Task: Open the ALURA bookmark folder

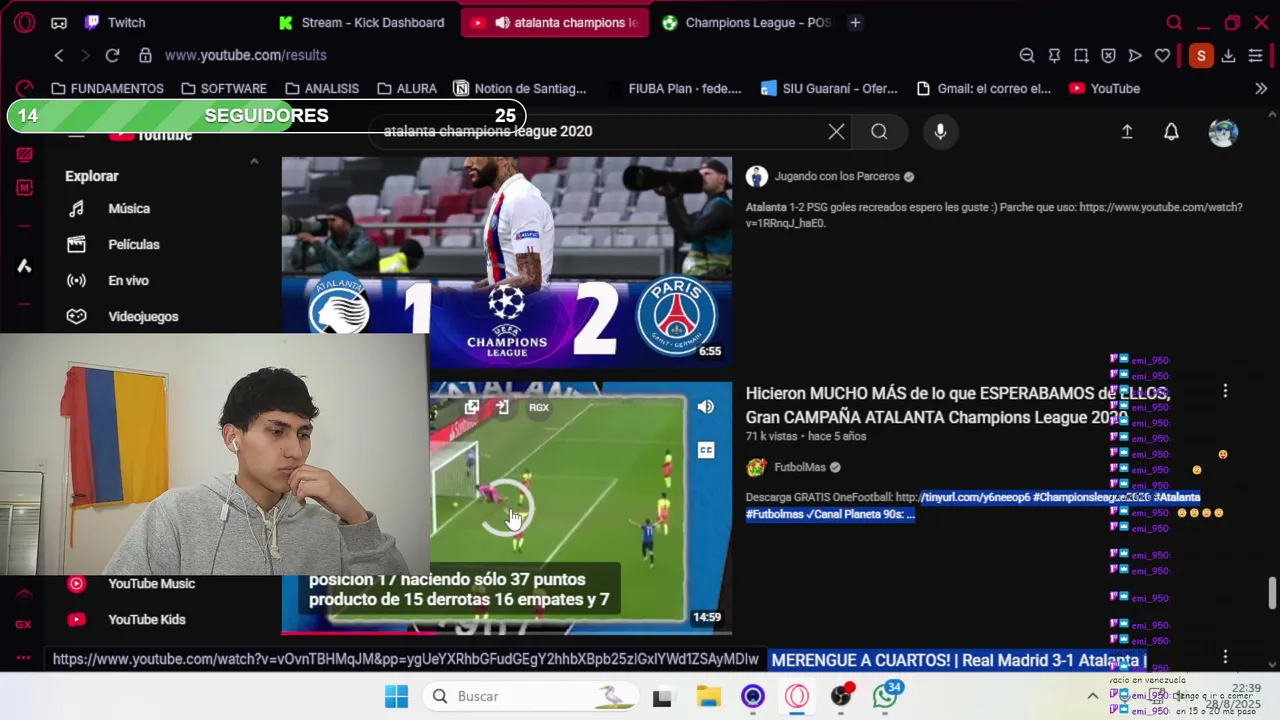Action: point(407,88)
